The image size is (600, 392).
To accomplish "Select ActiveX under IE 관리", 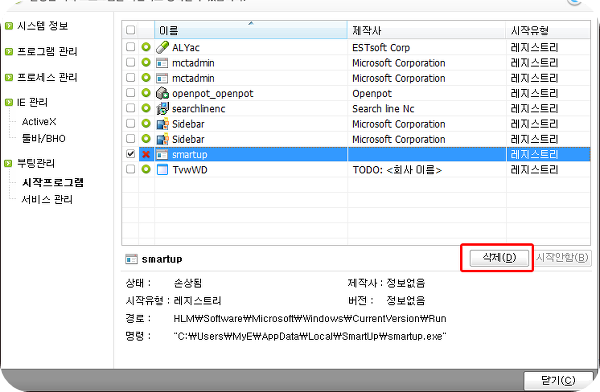I will point(39,122).
